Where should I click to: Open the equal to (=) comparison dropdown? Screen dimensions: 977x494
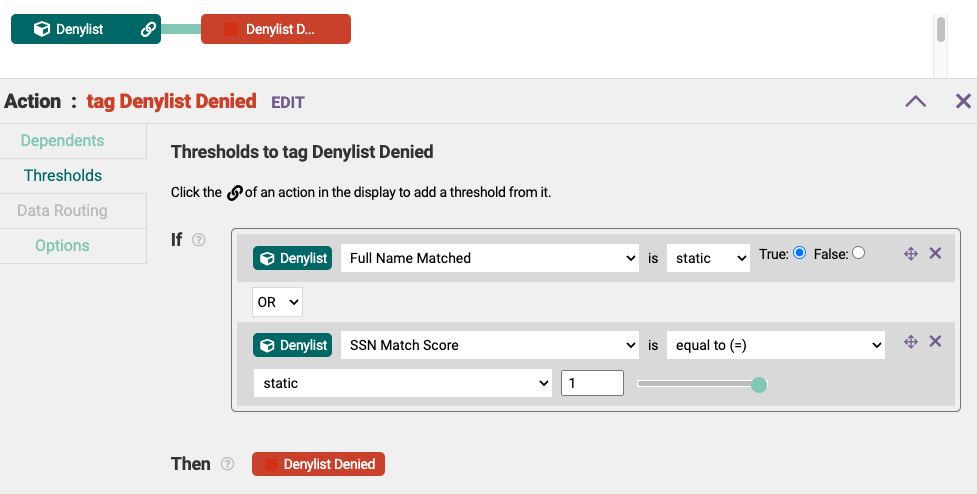[x=776, y=345]
